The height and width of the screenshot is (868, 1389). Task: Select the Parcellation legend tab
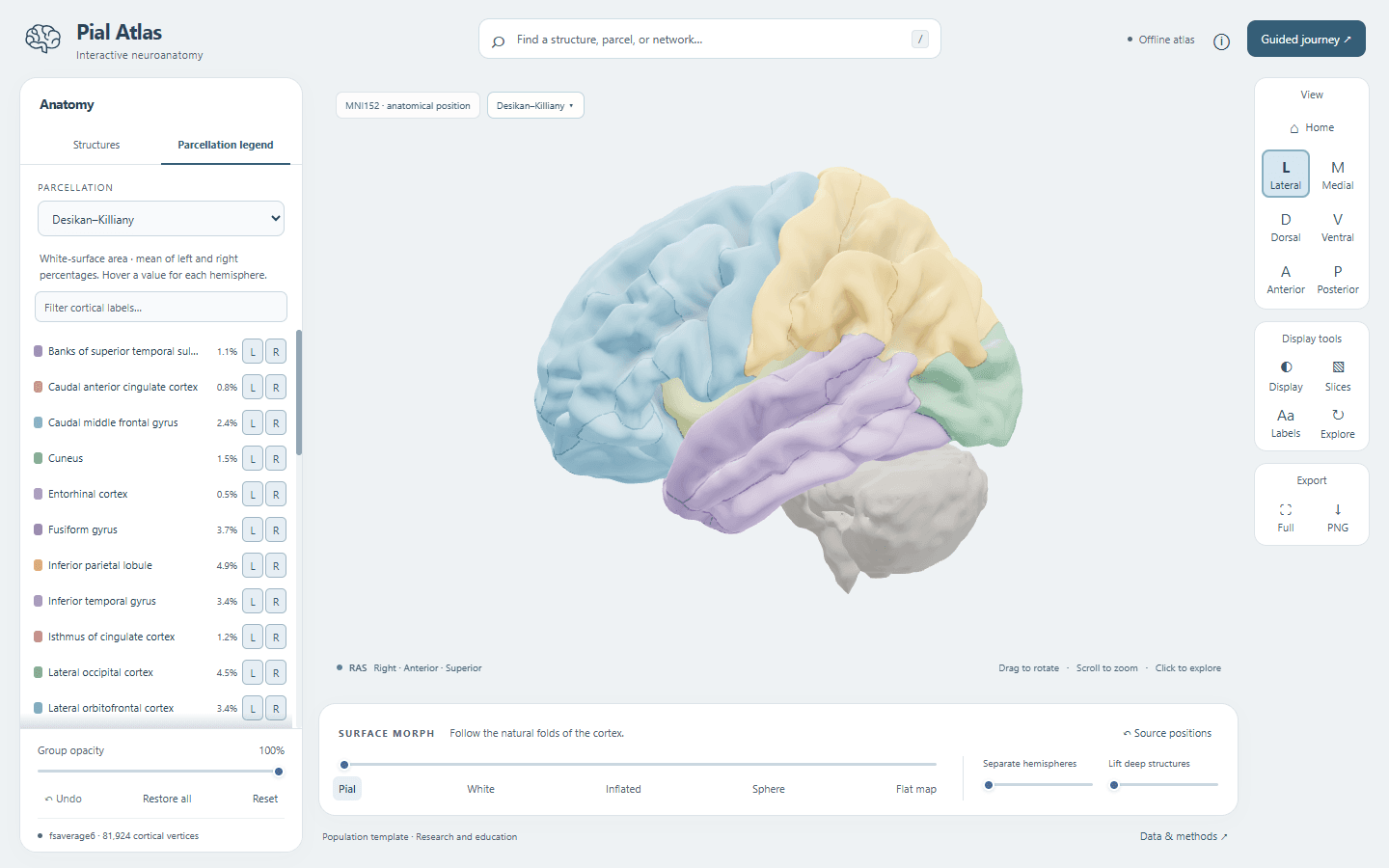point(226,145)
